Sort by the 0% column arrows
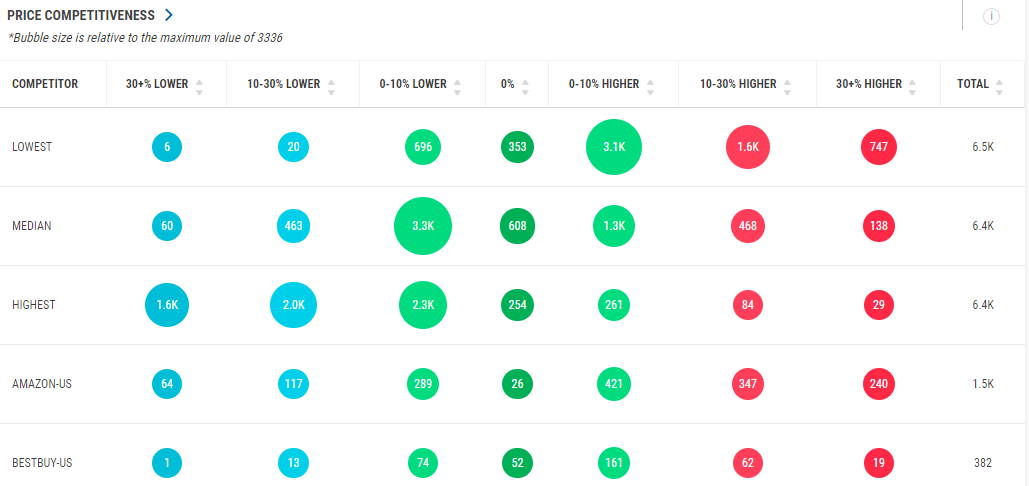This screenshot has height=486, width=1029. 525,86
